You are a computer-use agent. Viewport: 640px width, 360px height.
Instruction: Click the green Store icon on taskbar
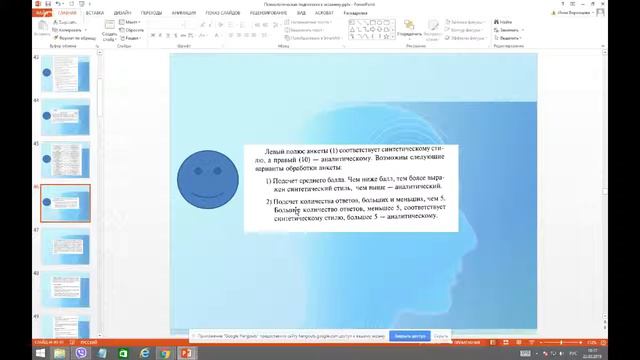[123, 353]
